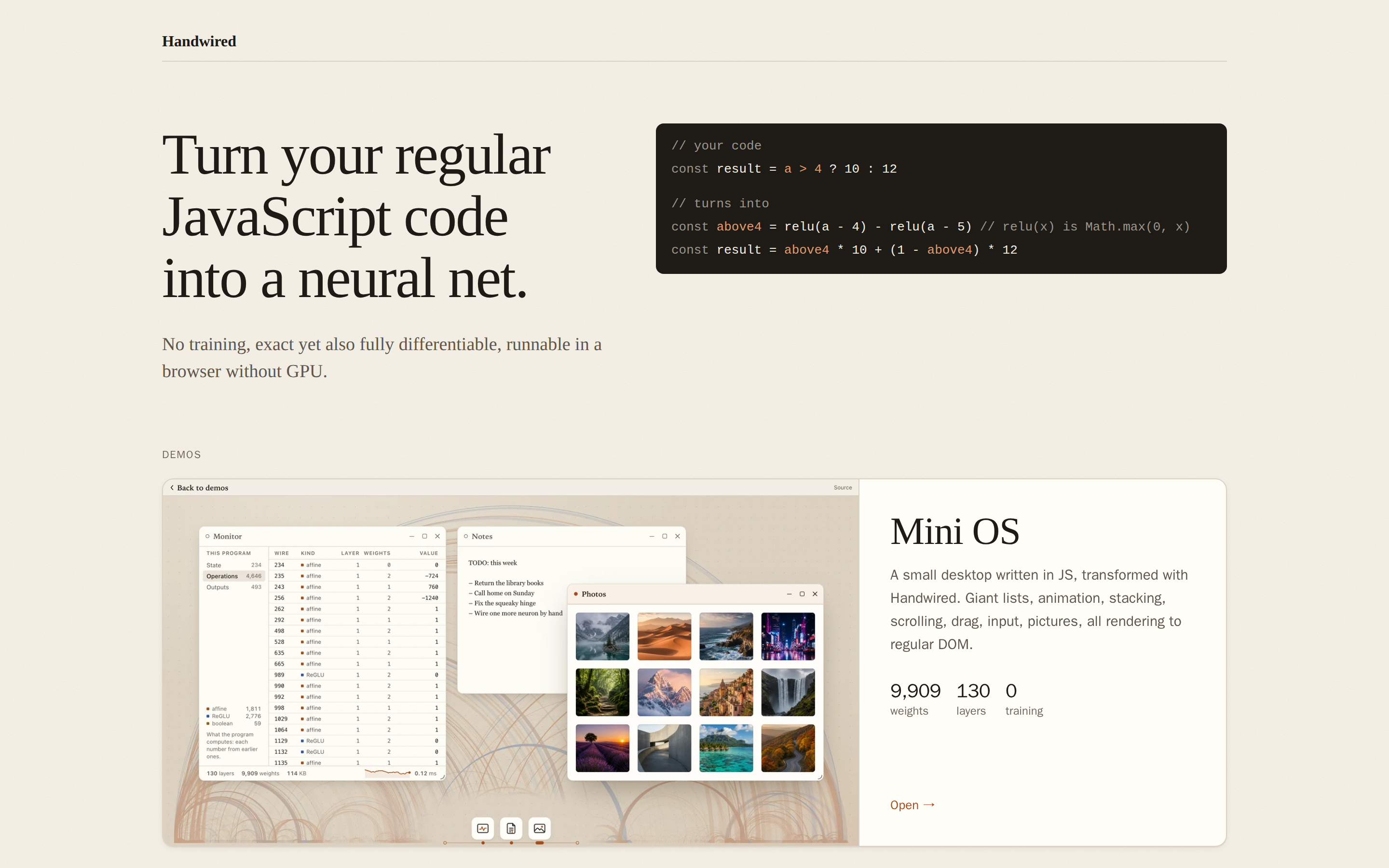Select Outputs in Monitor sidebar
The image size is (1389, 868).
(x=233, y=587)
